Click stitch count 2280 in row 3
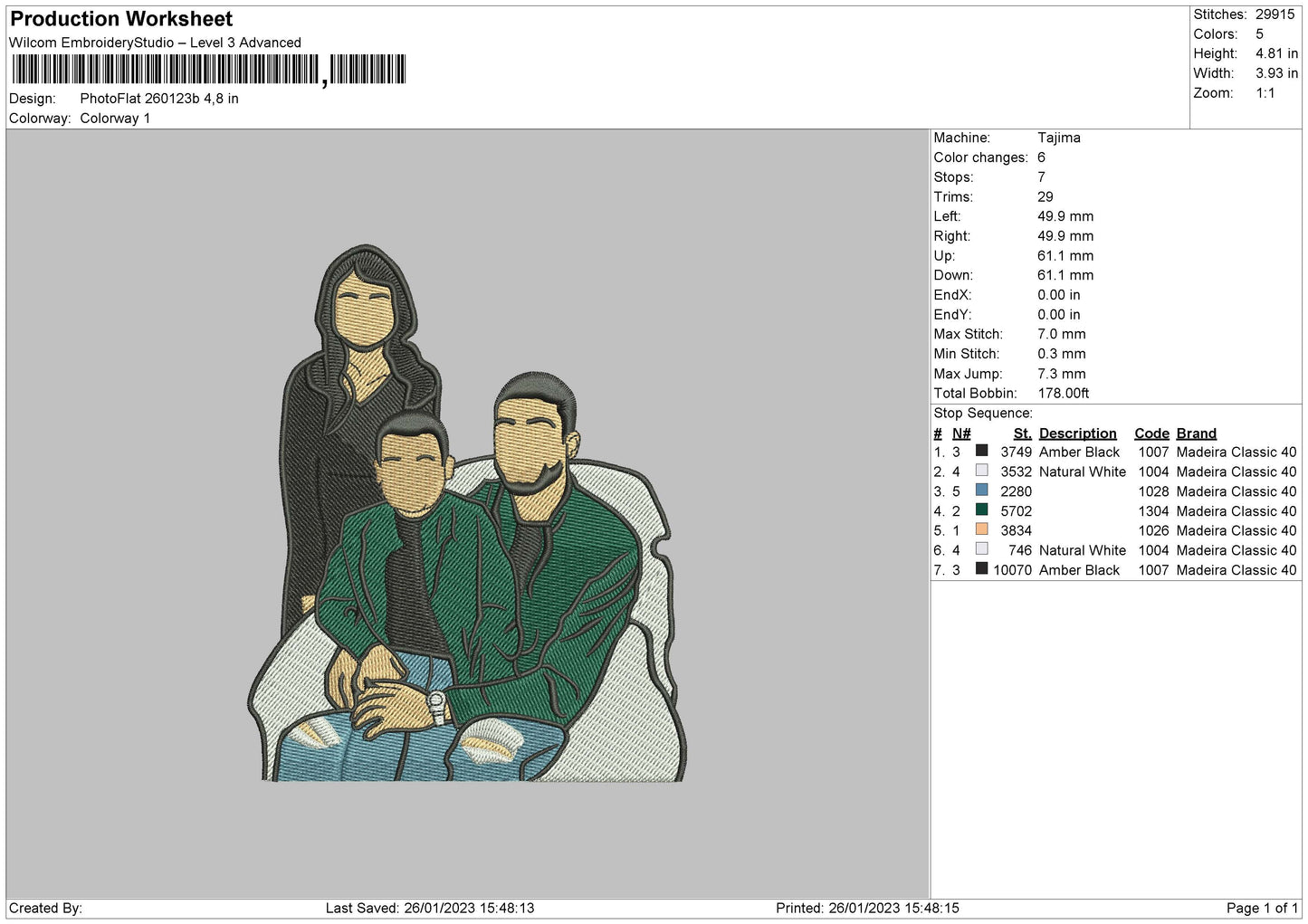1308x924 pixels. tap(1016, 491)
